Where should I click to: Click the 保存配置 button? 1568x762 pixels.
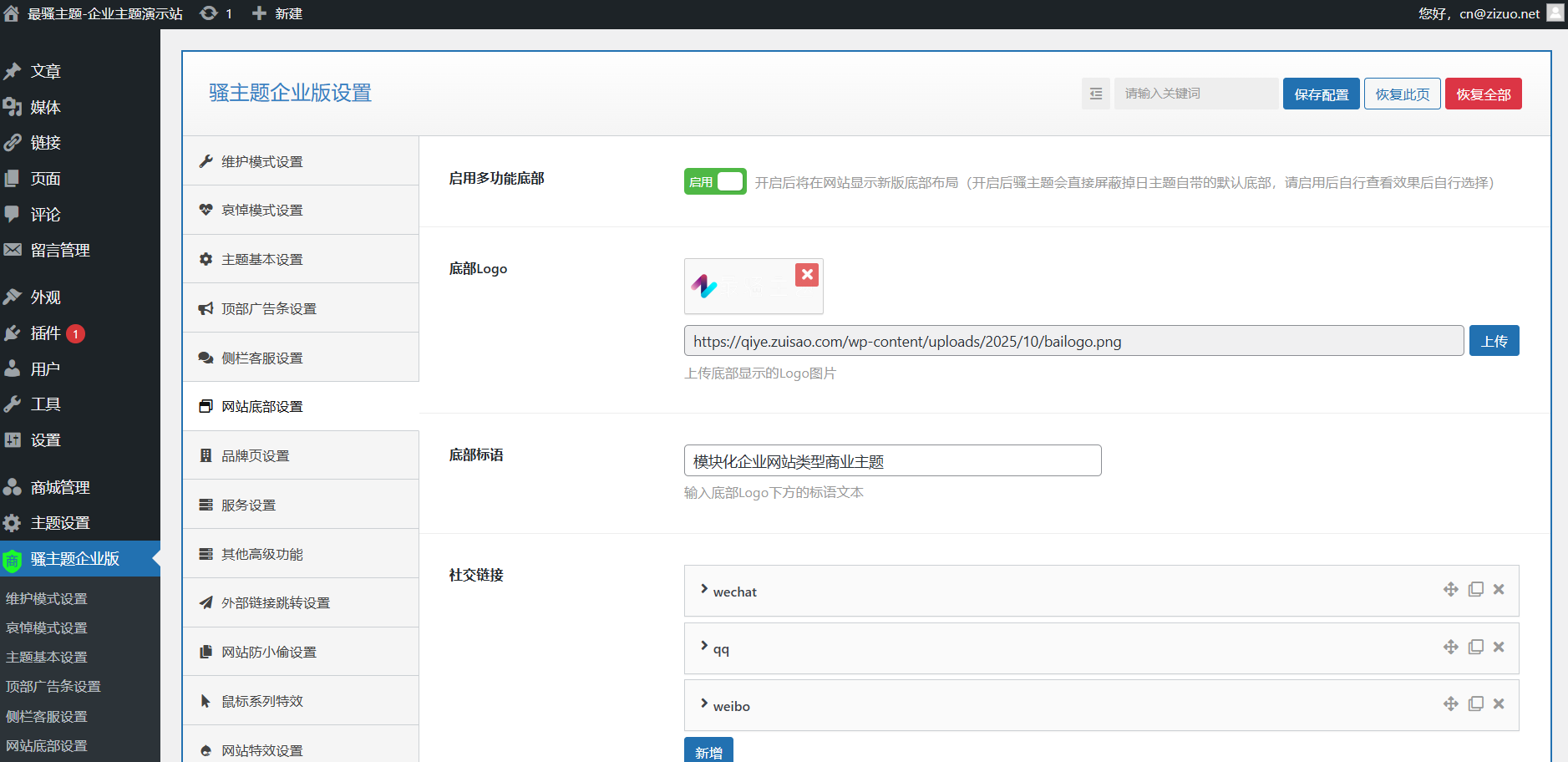tap(1321, 94)
